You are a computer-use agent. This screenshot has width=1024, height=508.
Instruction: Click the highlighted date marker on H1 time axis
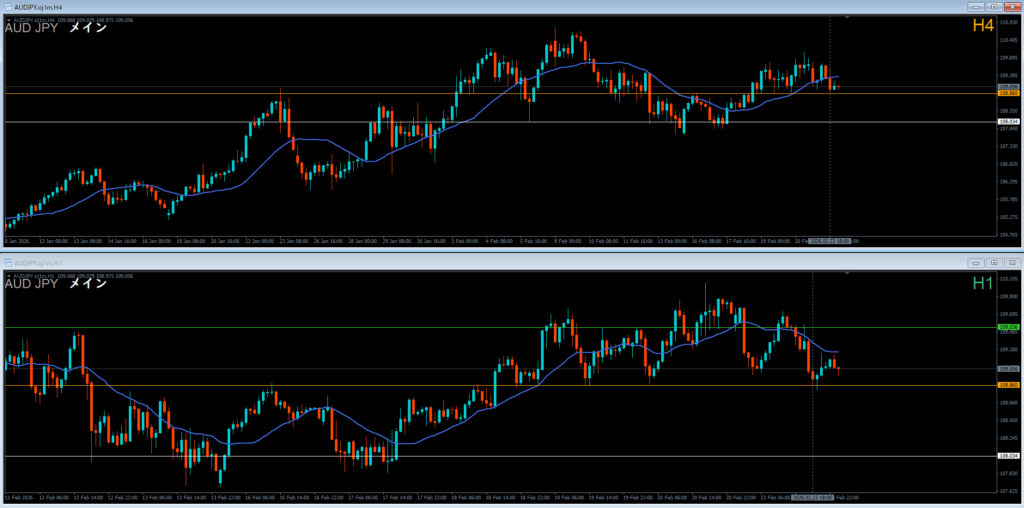pyautogui.click(x=812, y=496)
